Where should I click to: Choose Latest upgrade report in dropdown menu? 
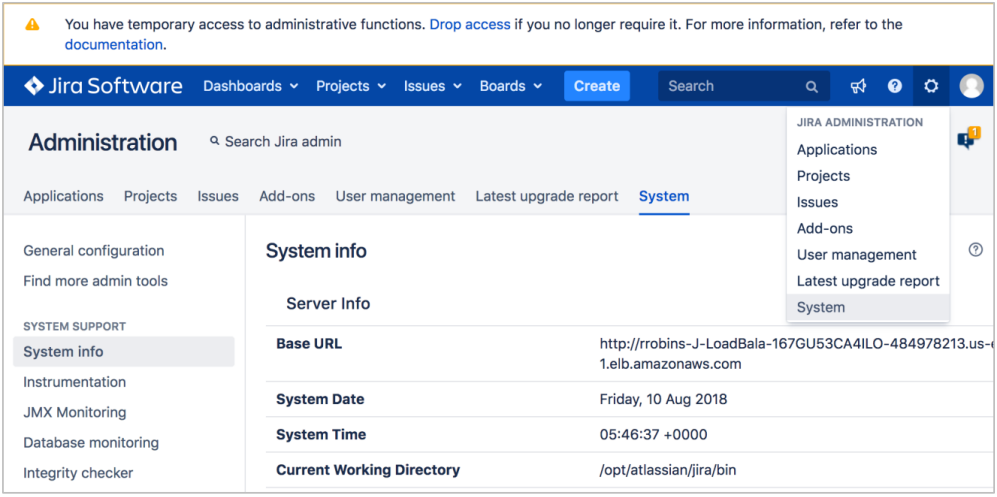(x=868, y=281)
